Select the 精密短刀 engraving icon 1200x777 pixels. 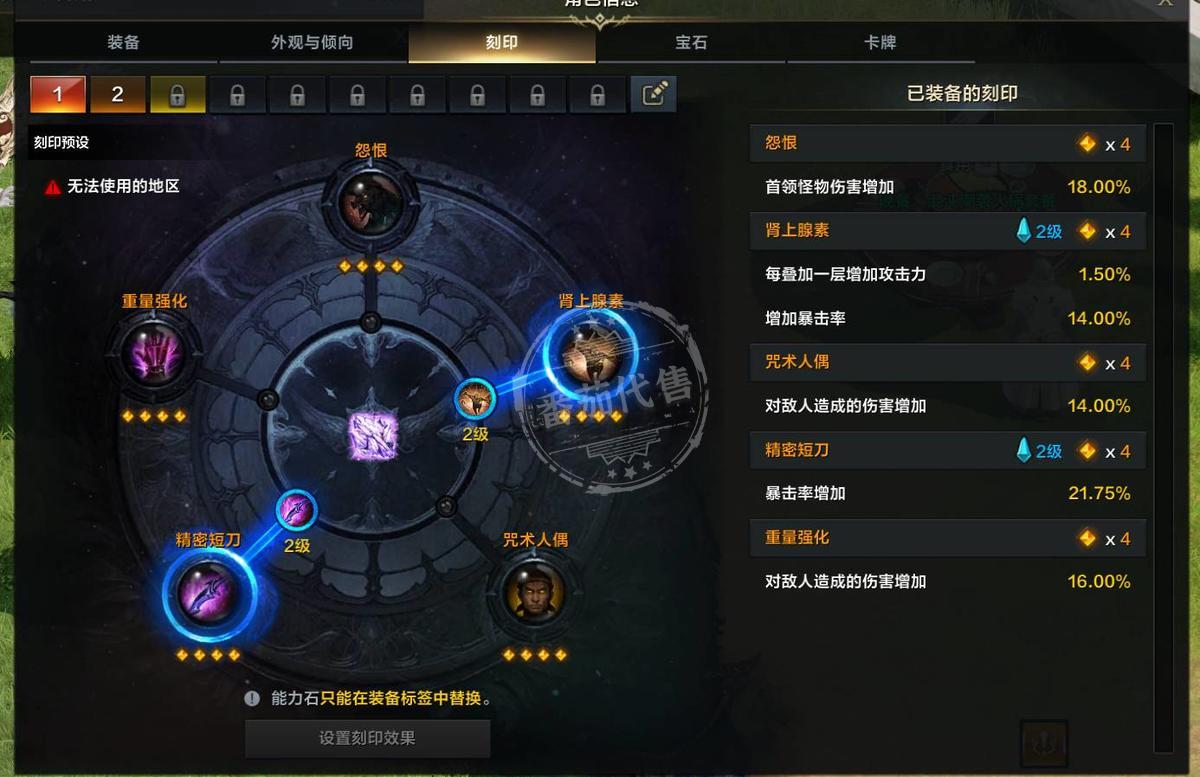coord(207,594)
